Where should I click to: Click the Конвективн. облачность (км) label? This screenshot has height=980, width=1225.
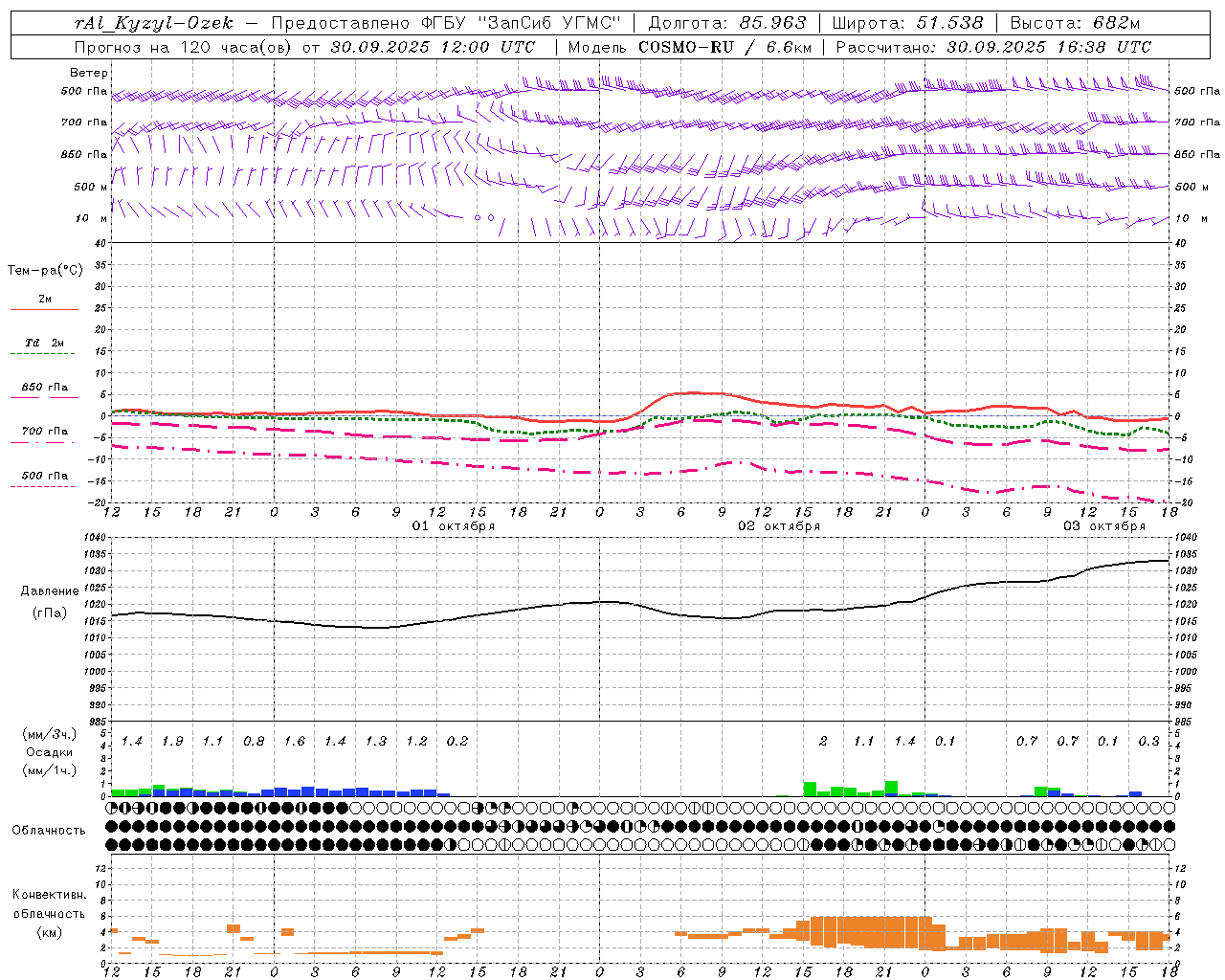49,913
